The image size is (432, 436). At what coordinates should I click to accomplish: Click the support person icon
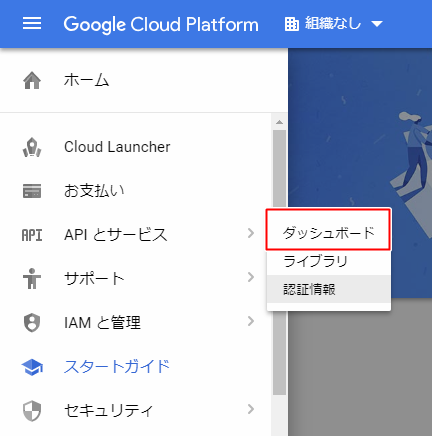(x=32, y=278)
